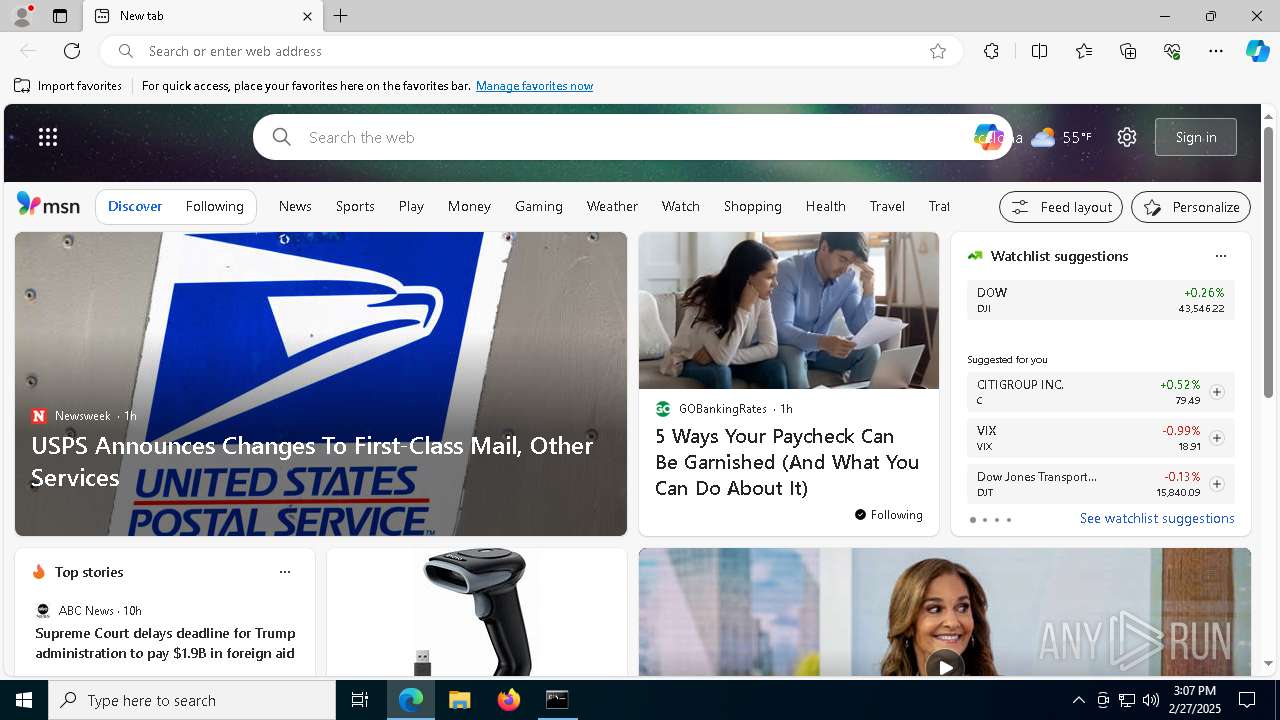The width and height of the screenshot is (1280, 720).
Task: Show hidden system tray icons
Action: click(1078, 700)
